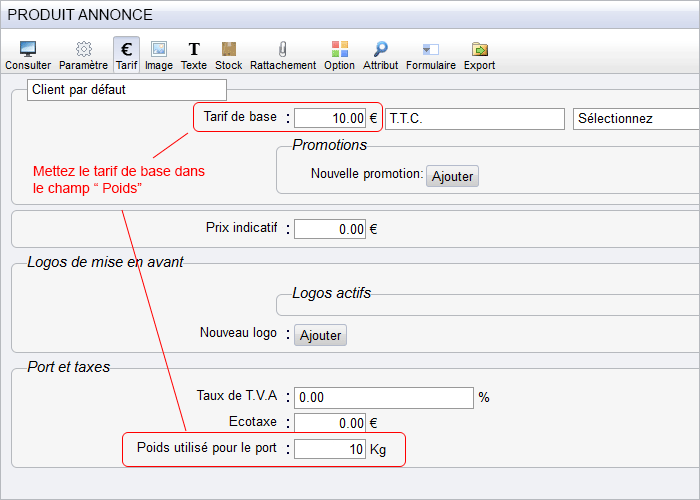Select the Tarif euro icon
Screen dimensions: 700x500
tap(126, 49)
